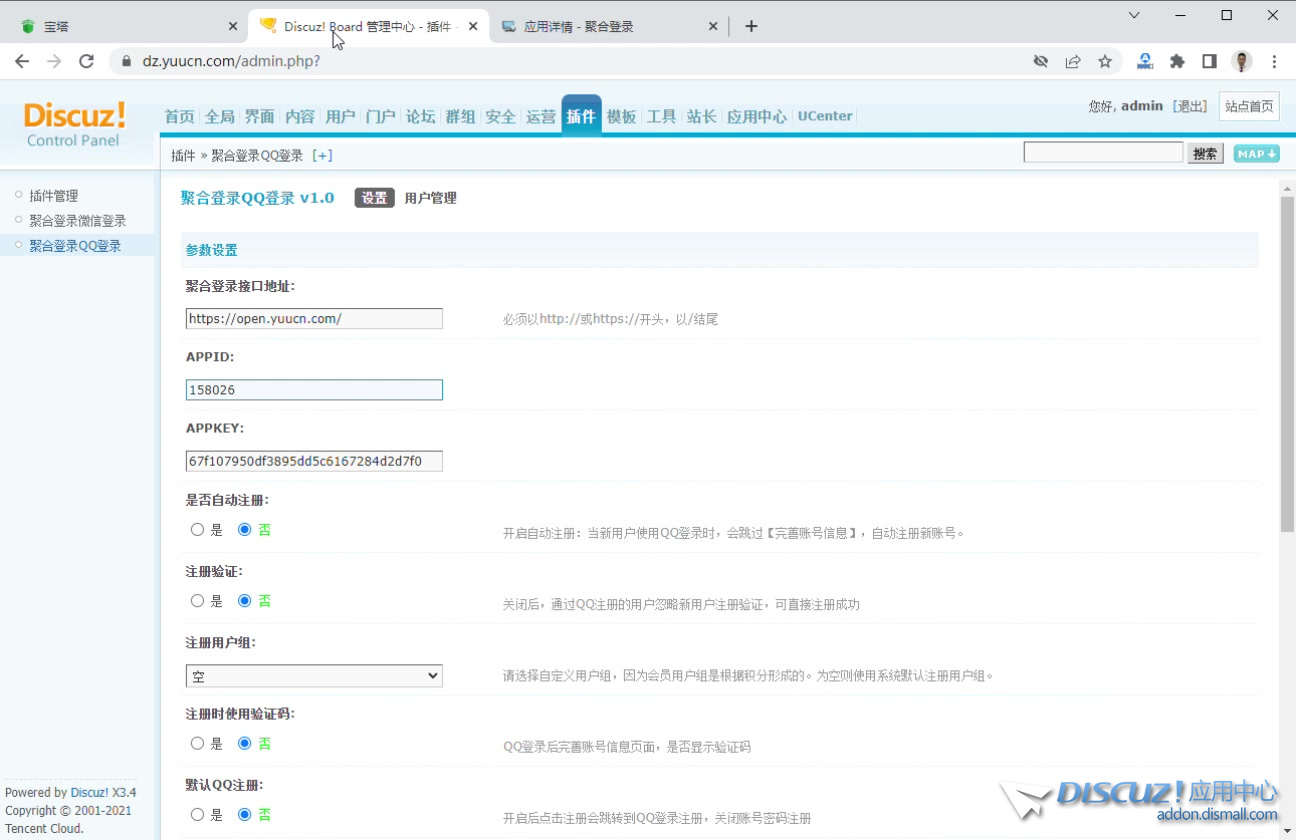This screenshot has width=1296, height=840.
Task: Click the browser back arrow
Action: [x=22, y=61]
